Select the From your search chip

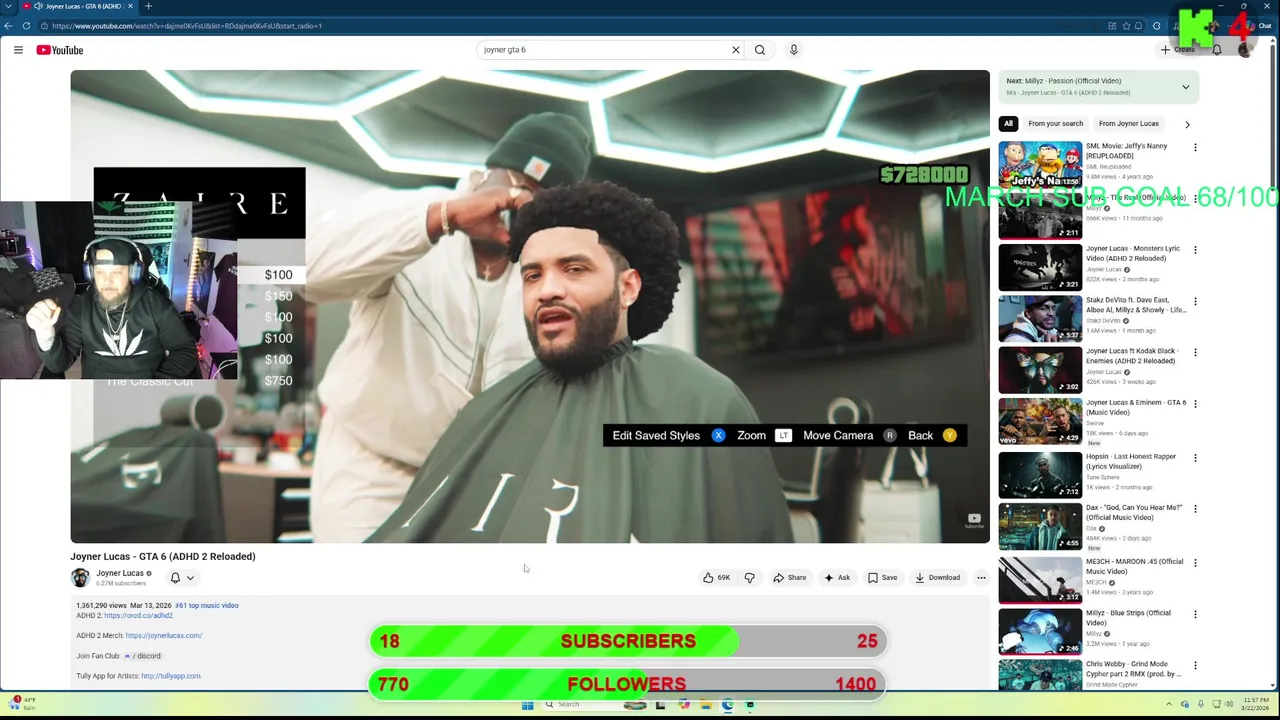coord(1055,124)
